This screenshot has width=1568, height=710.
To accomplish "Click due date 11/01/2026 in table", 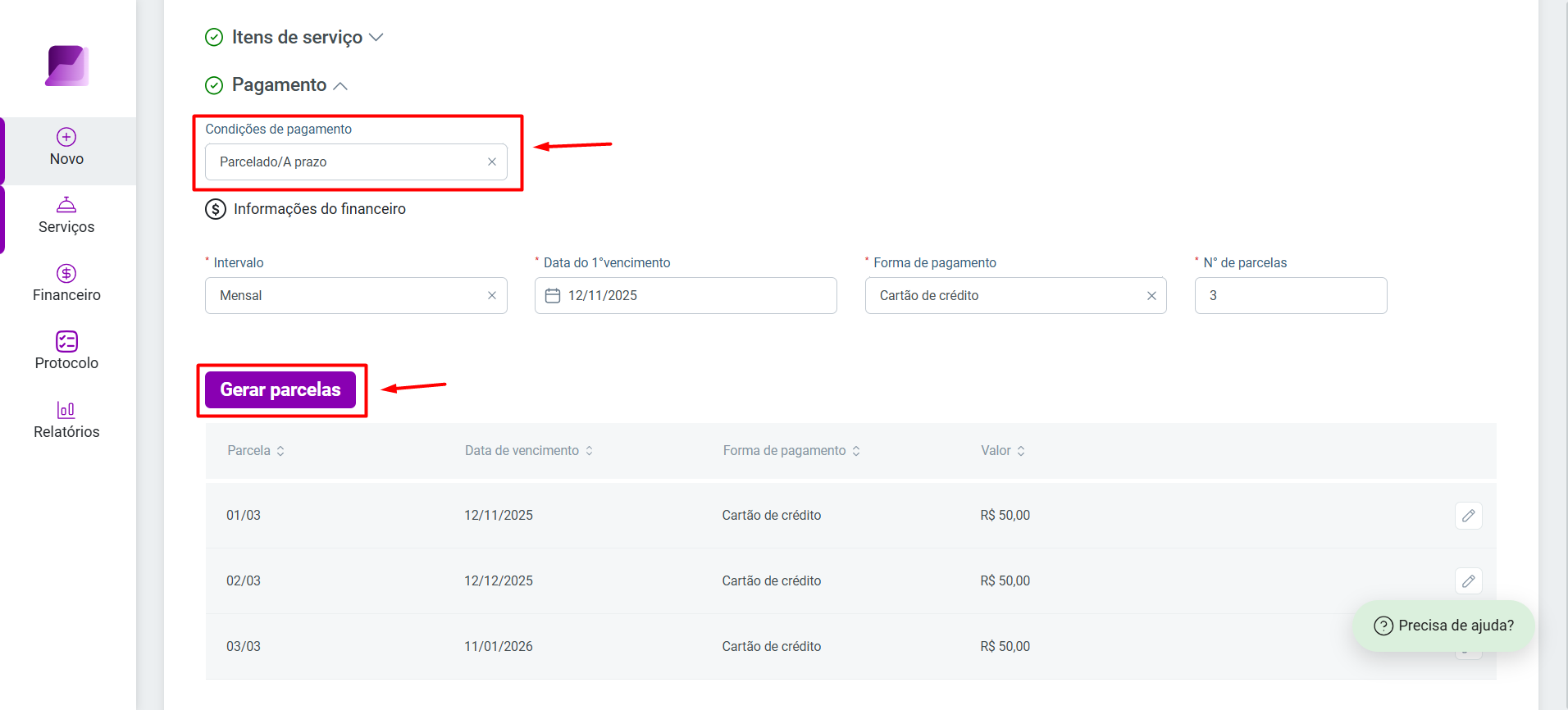I will tap(499, 647).
